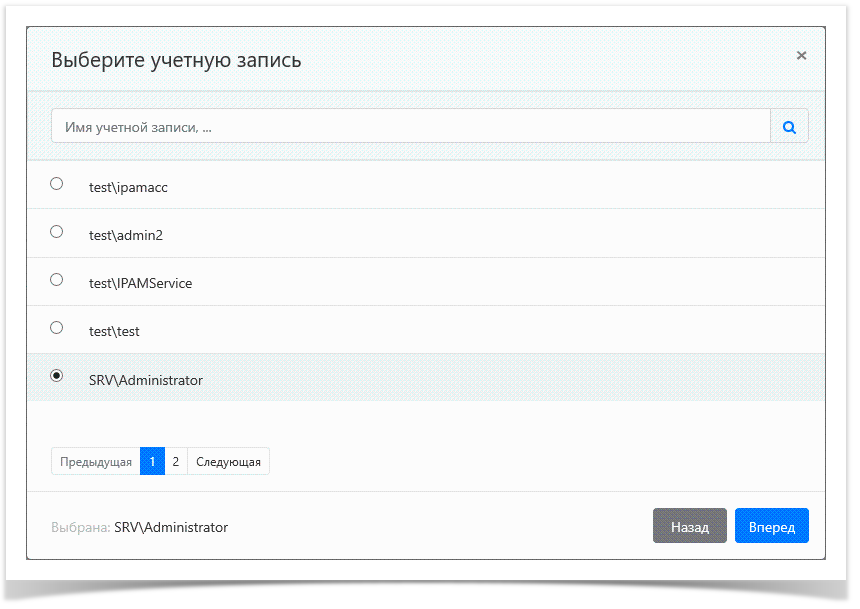This screenshot has width=860, height=609.
Task: Go to the previous page with Предыдущая
Action: [96, 462]
